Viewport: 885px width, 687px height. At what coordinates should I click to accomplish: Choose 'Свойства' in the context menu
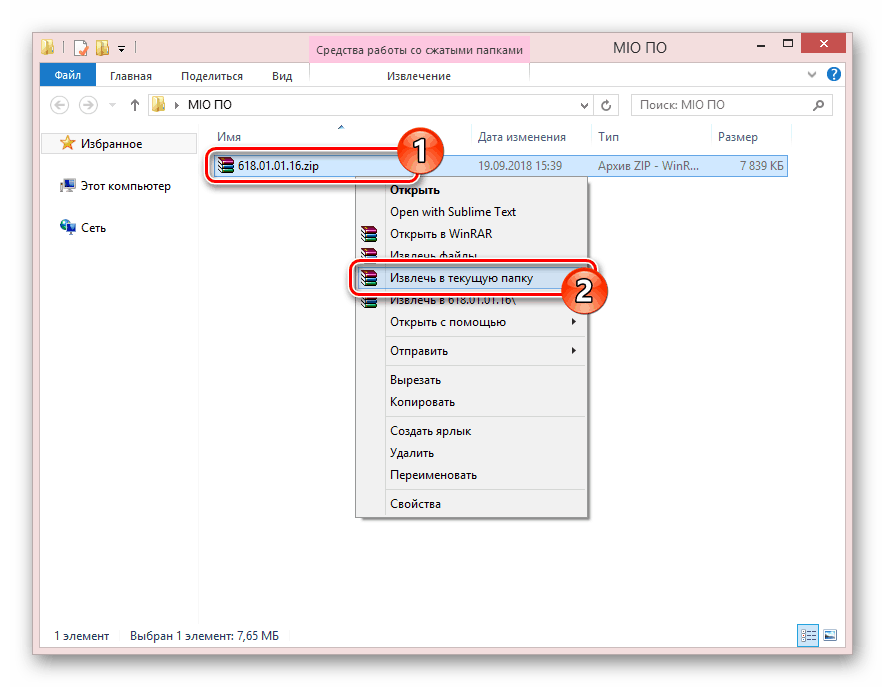point(415,504)
